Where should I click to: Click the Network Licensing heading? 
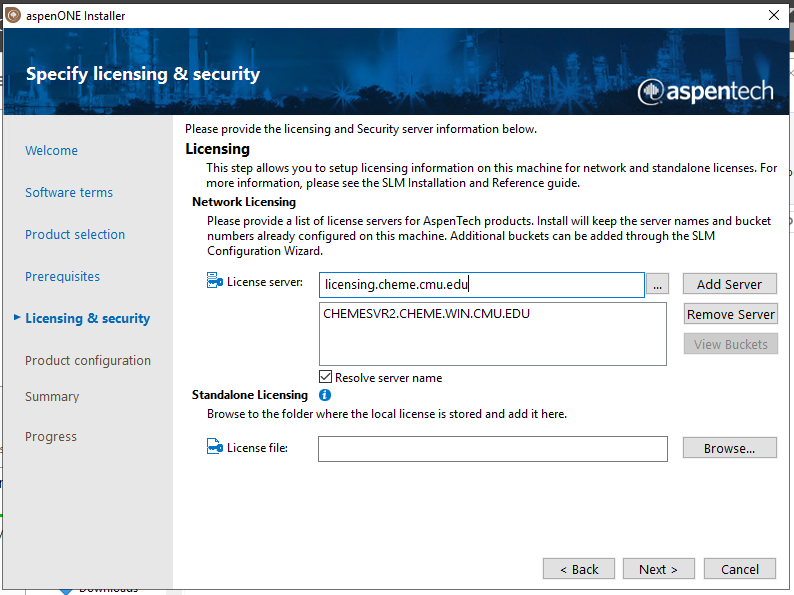click(244, 202)
